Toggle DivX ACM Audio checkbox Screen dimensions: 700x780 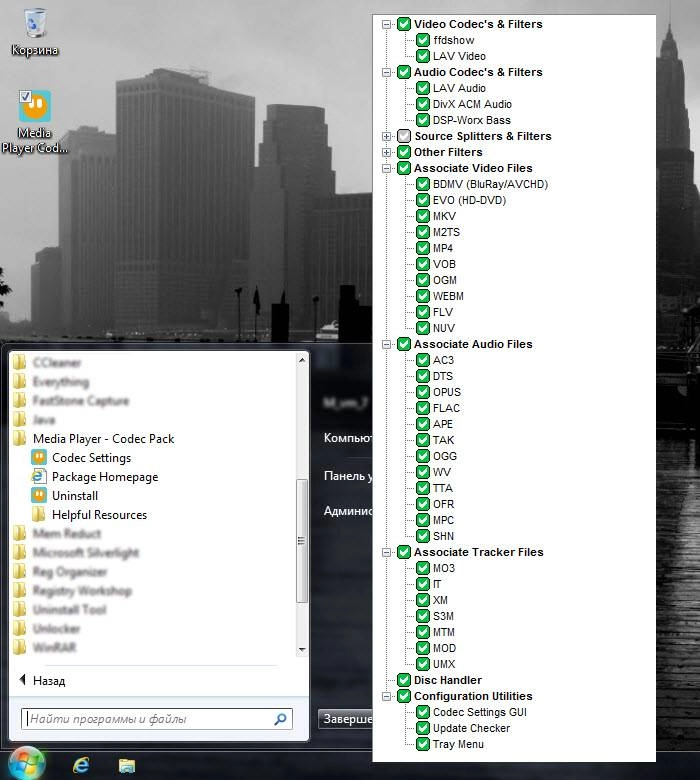click(423, 104)
